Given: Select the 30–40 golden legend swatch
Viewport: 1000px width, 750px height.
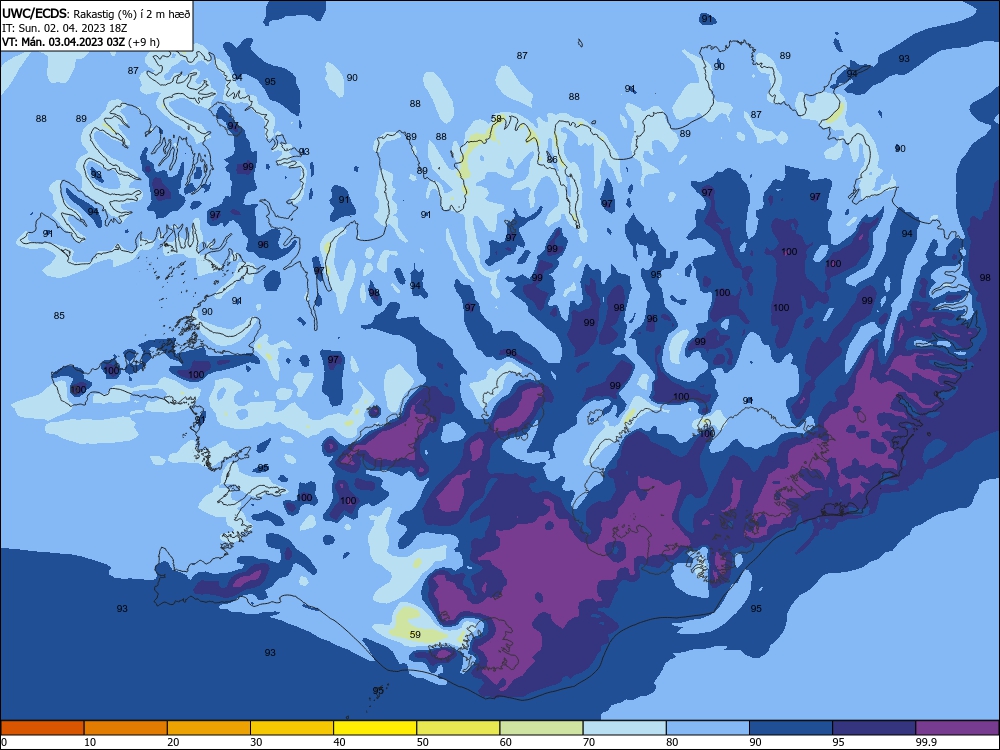Looking at the screenshot, I should tap(292, 728).
